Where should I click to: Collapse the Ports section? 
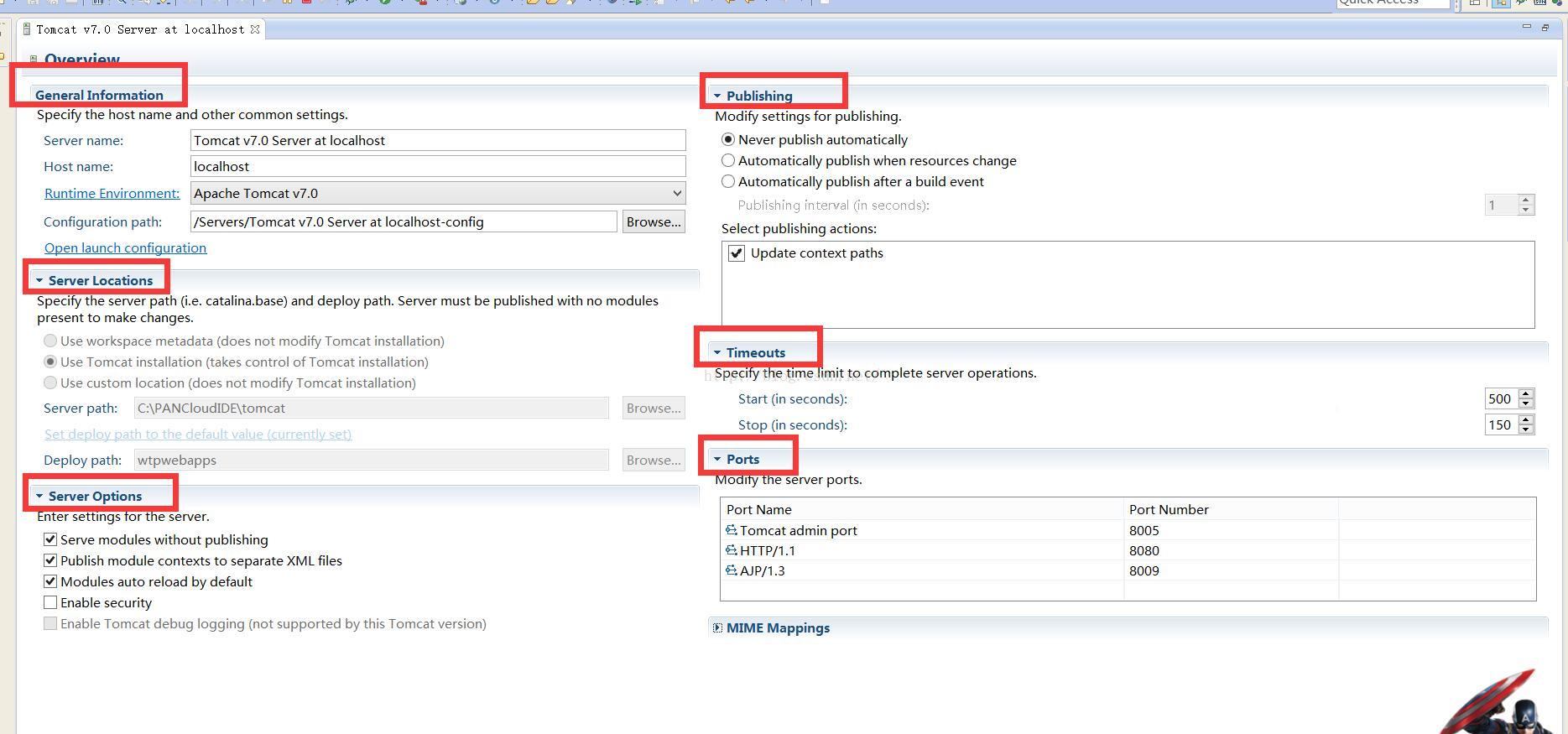[717, 459]
